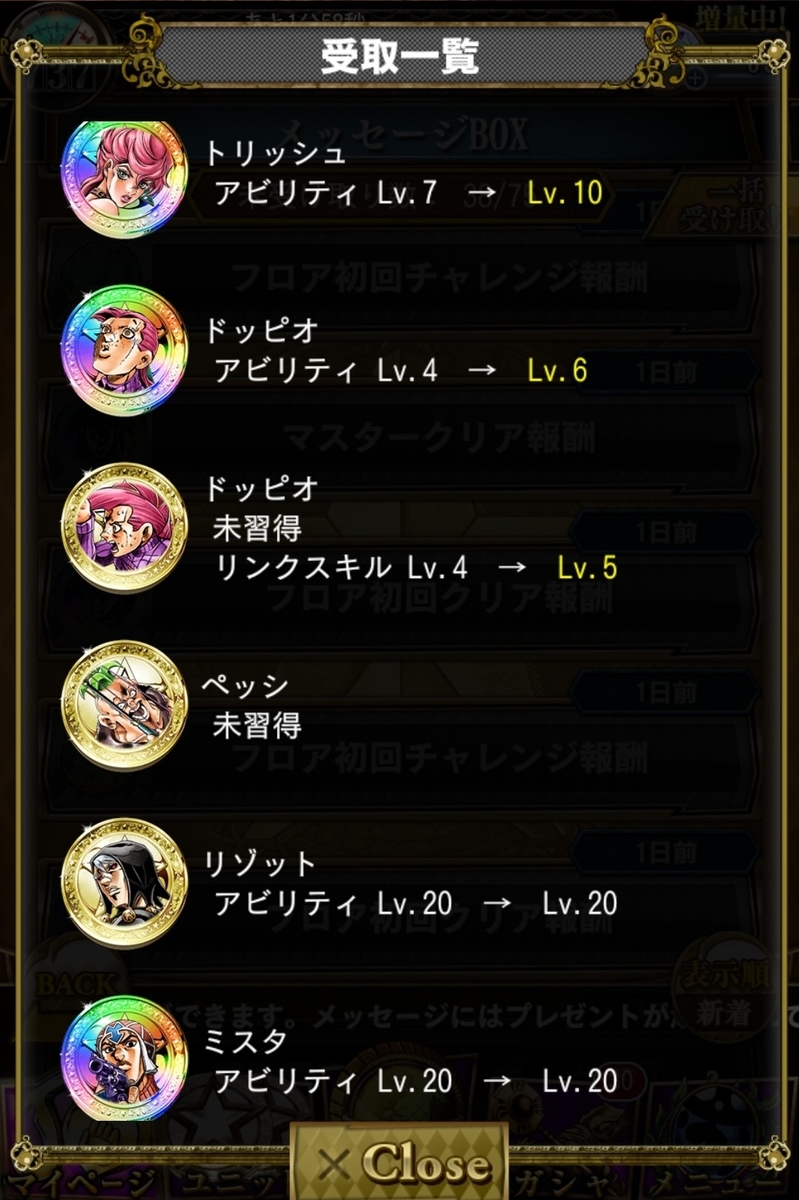Image resolution: width=799 pixels, height=1200 pixels.
Task: Tap Doppio's gold medal icon
Action: [125, 530]
